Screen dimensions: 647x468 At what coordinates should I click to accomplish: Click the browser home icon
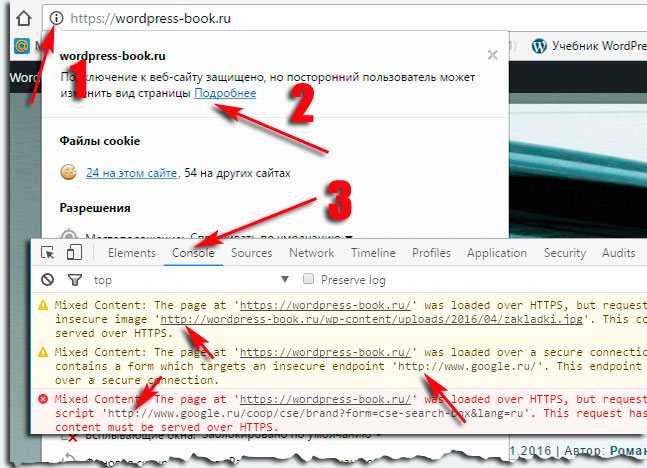(24, 18)
